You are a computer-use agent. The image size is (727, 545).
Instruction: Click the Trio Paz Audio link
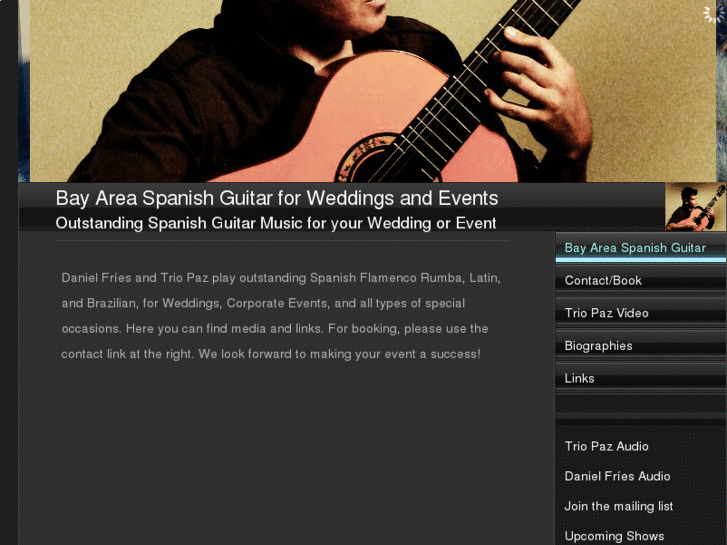(x=606, y=446)
